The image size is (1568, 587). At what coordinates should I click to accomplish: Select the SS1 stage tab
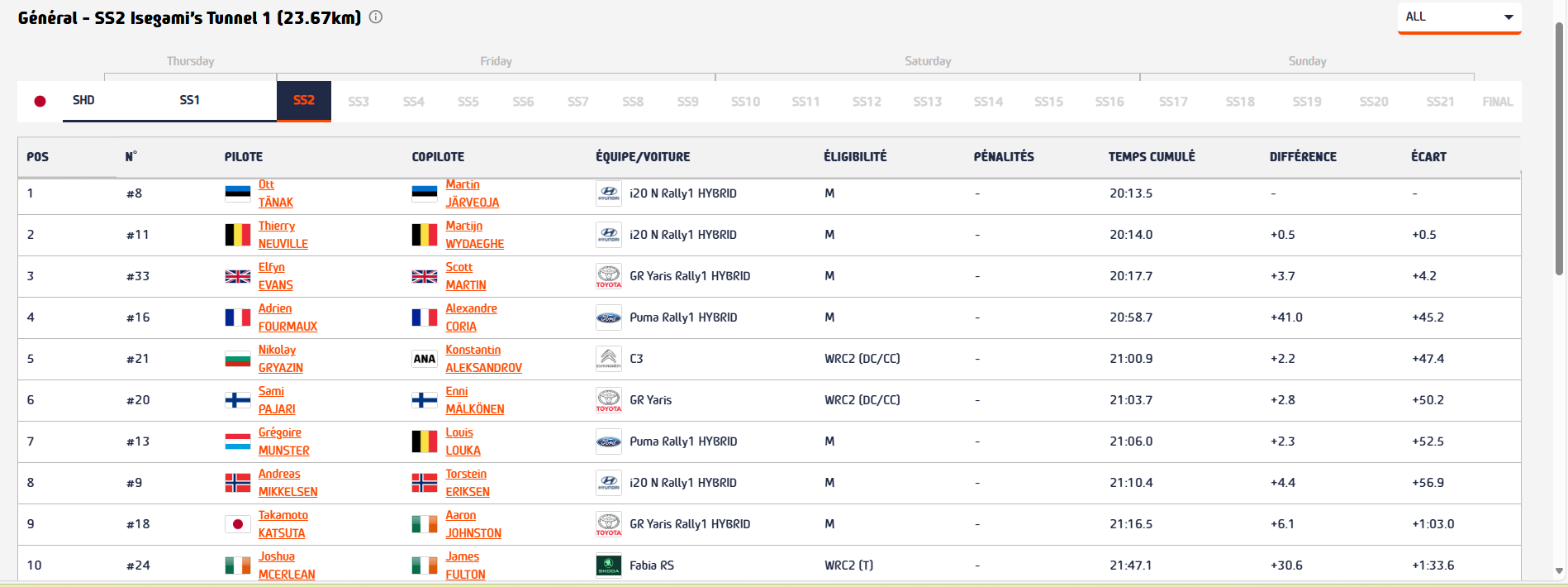click(x=190, y=100)
